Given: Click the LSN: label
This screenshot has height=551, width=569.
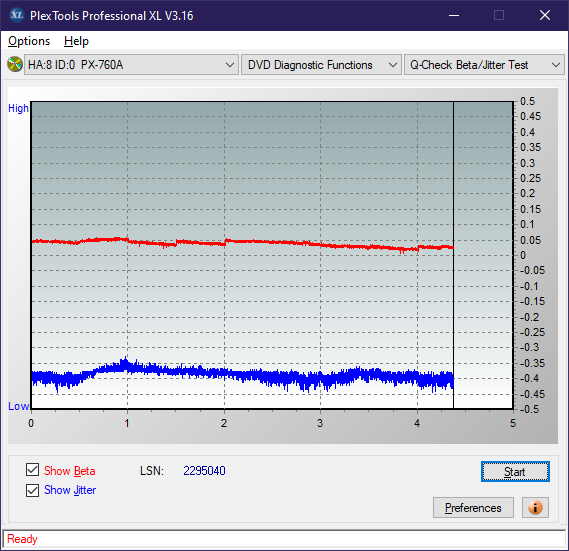Looking at the screenshot, I should coord(152,471).
